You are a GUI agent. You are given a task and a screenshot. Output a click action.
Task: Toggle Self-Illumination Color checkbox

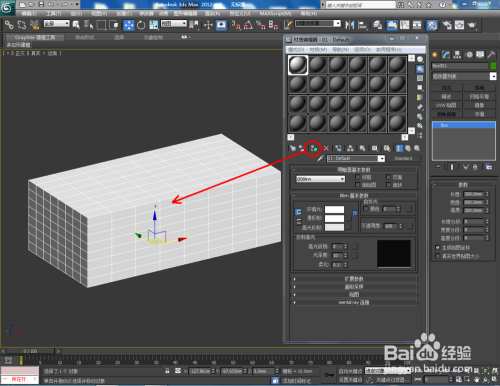click(366, 209)
